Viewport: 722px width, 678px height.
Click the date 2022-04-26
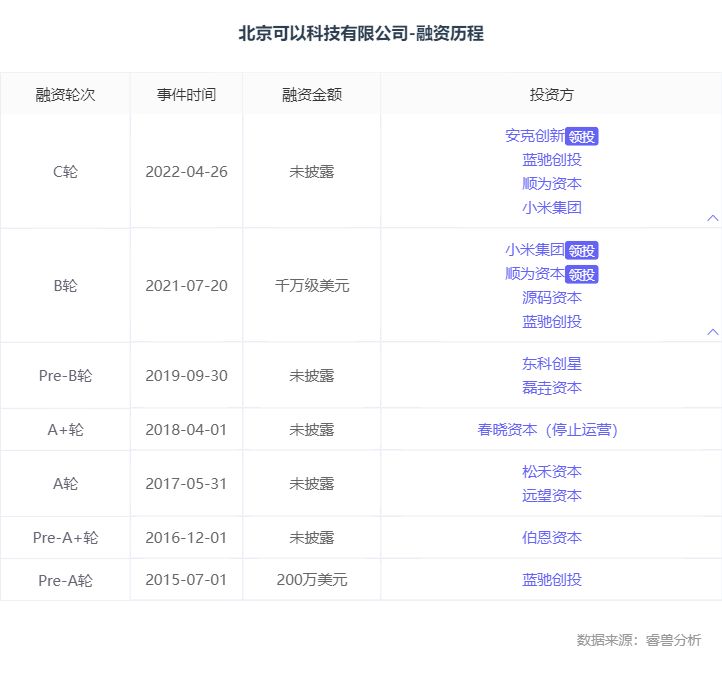tap(186, 172)
